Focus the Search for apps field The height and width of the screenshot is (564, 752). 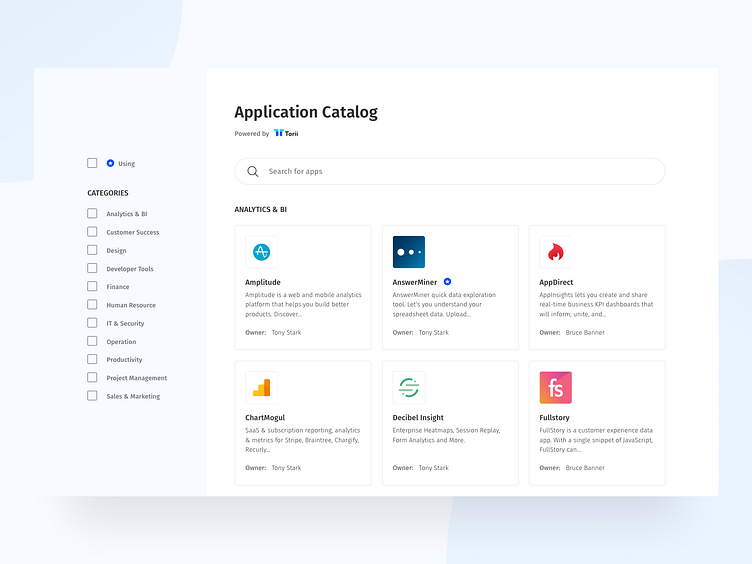[449, 171]
